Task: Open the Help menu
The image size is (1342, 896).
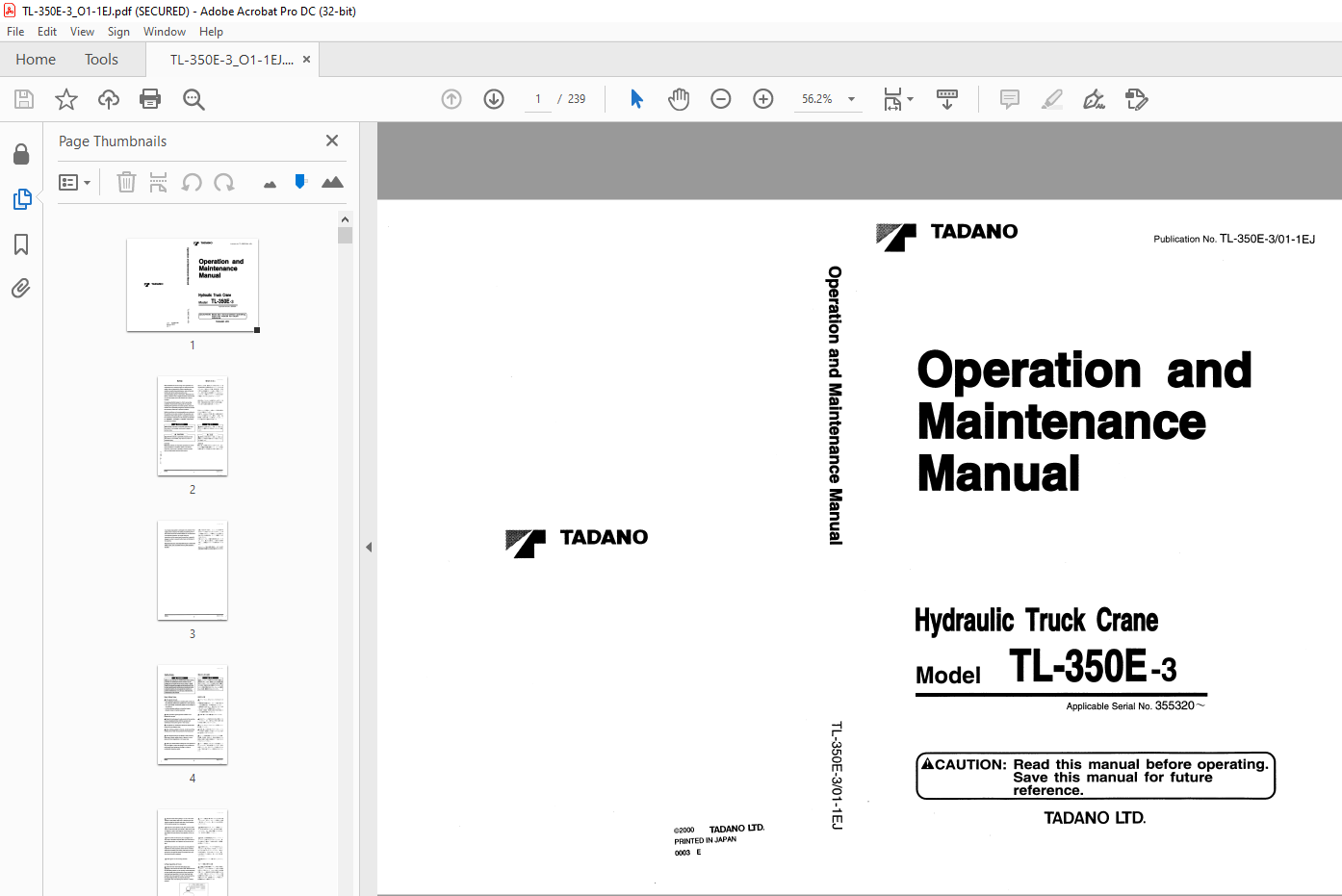Action: pos(211,32)
